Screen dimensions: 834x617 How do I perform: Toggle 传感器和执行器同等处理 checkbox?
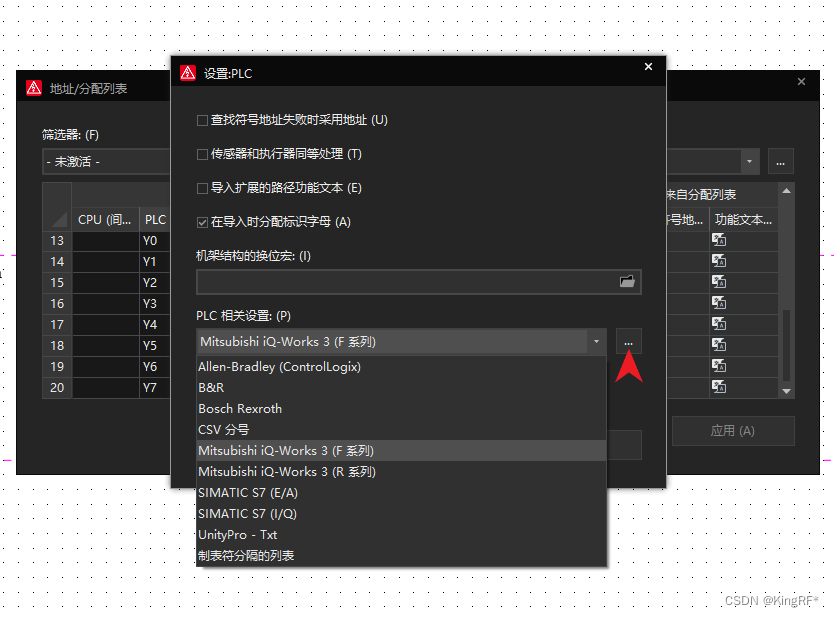pyautogui.click(x=203, y=154)
